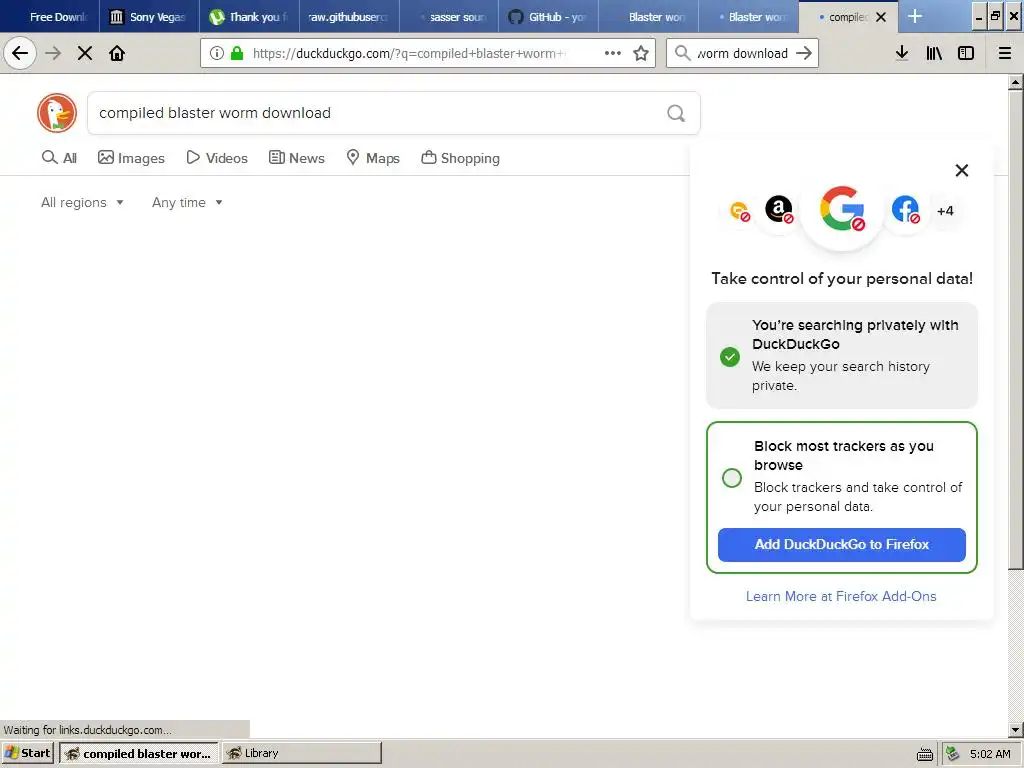Select the Images results category
1024x768 pixels.
pyautogui.click(x=131, y=158)
